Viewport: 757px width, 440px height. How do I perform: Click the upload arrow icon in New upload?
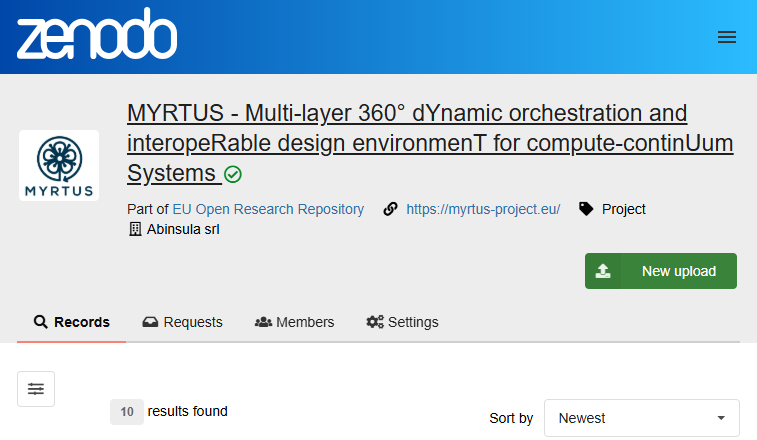tap(603, 271)
